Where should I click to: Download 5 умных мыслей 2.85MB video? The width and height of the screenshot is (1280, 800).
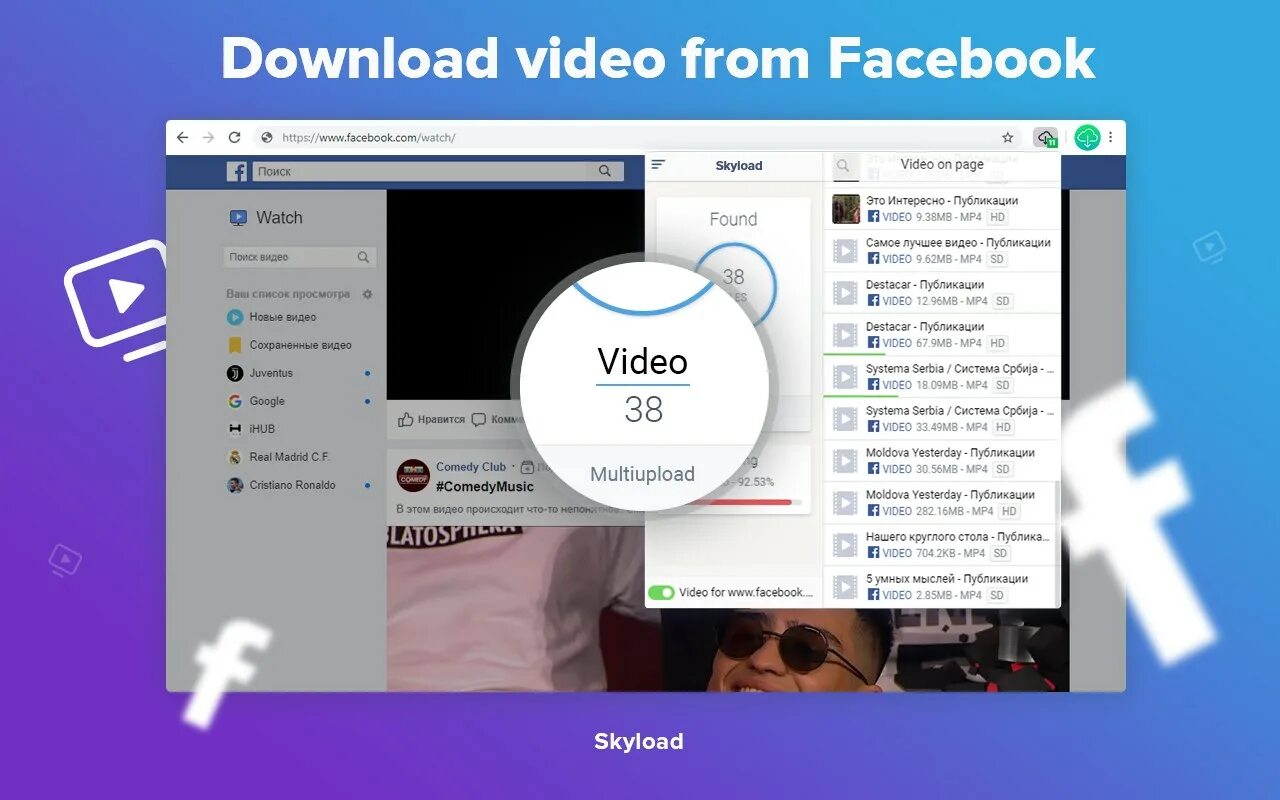pos(941,587)
